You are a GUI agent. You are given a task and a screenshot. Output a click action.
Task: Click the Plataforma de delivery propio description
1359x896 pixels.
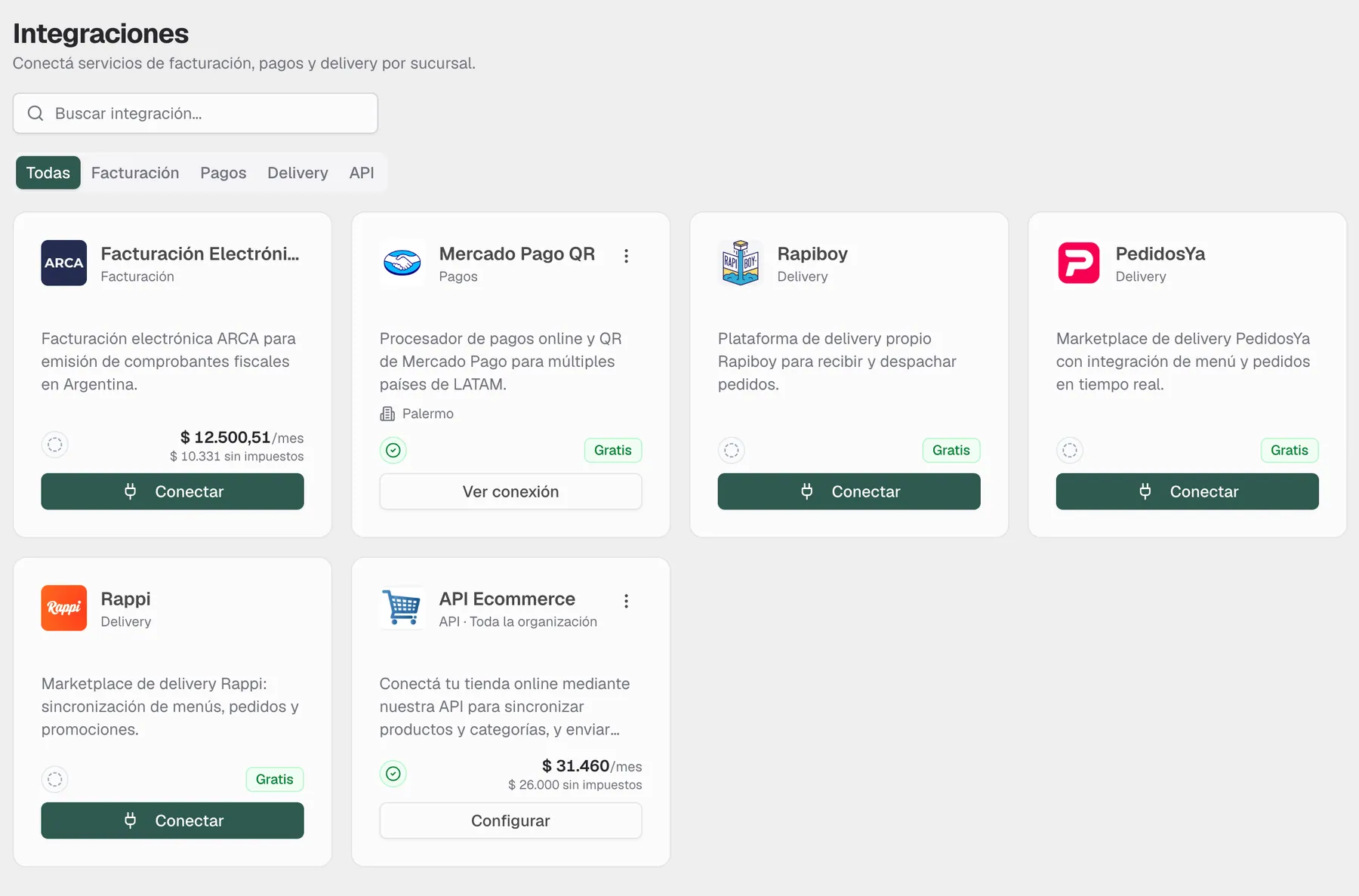pos(837,362)
